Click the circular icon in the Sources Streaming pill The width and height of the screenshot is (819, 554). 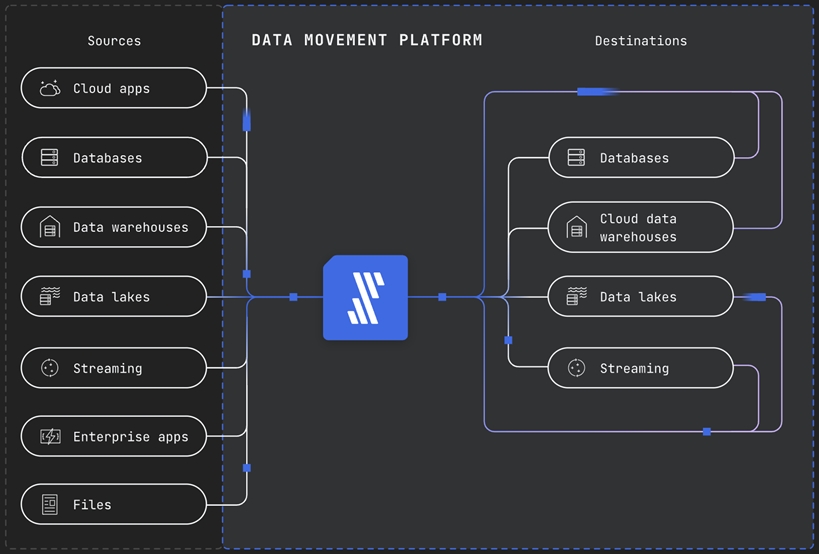pyautogui.click(x=50, y=368)
